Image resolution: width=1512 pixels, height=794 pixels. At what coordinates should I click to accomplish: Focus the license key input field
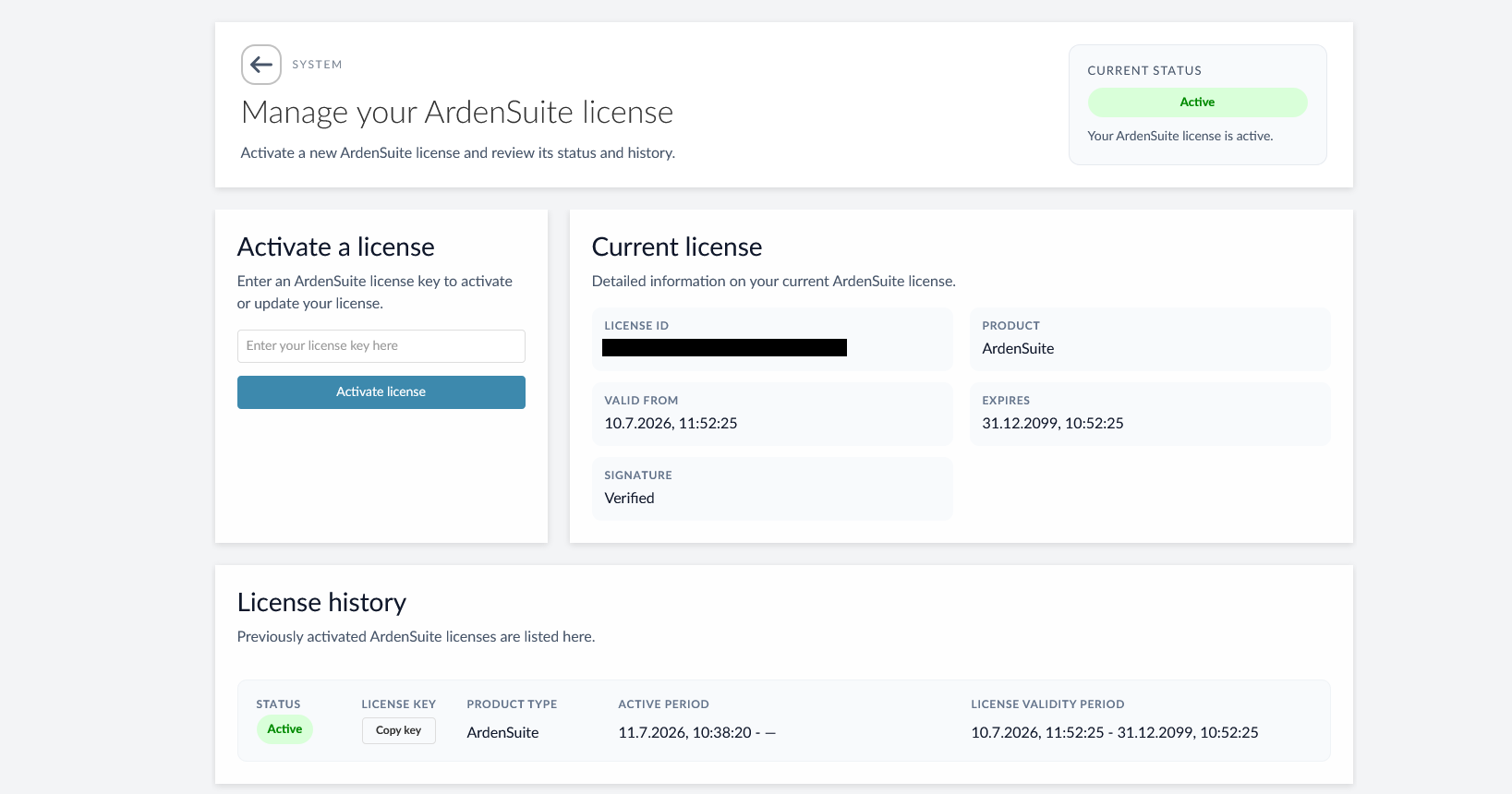tap(381, 346)
